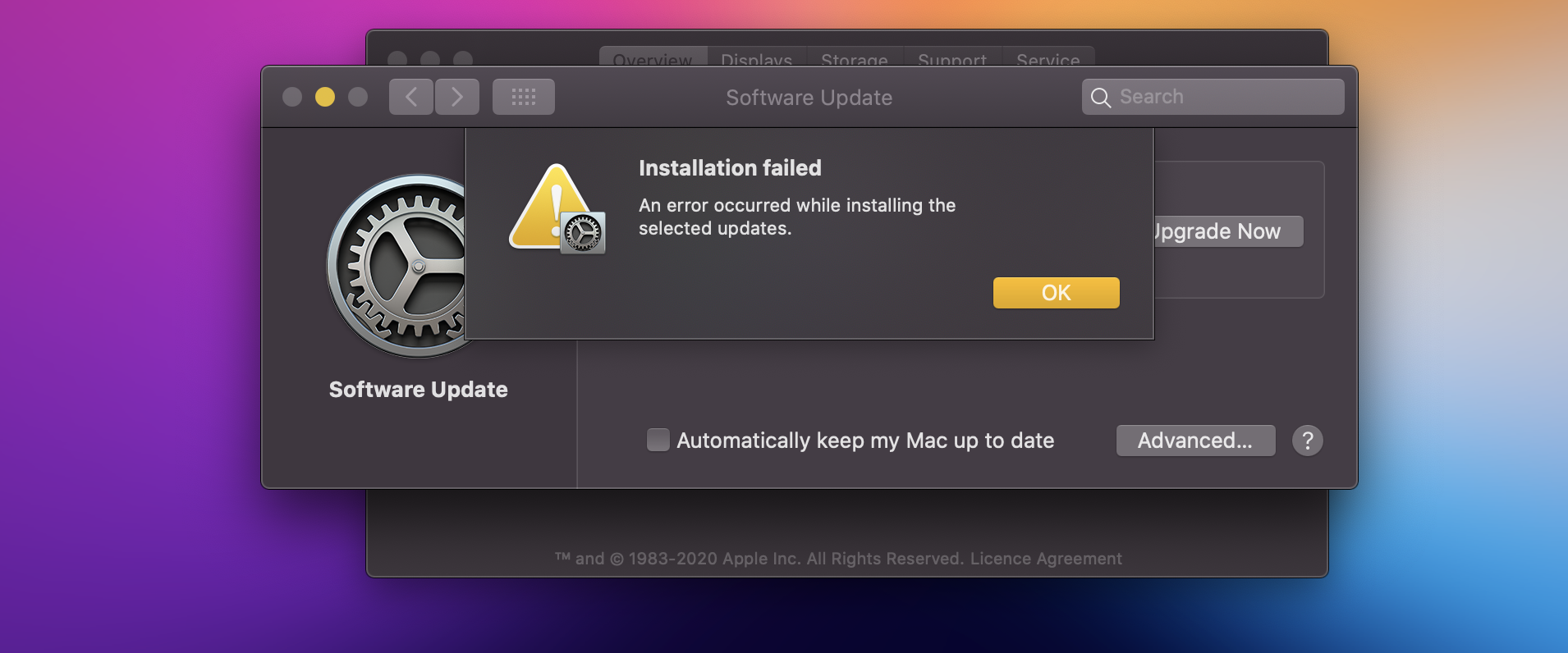This screenshot has width=1568, height=653.
Task: Open the Advanced options sheet
Action: tap(1195, 441)
